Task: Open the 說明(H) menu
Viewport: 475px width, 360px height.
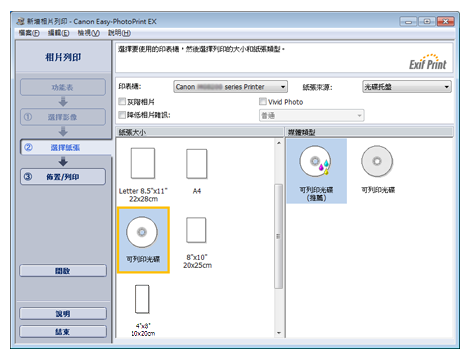Action: [119, 33]
